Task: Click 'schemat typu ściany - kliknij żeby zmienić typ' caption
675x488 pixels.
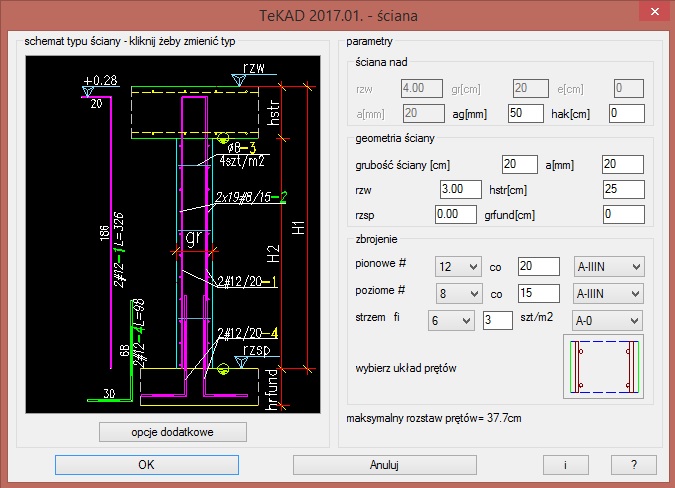Action: (130, 41)
